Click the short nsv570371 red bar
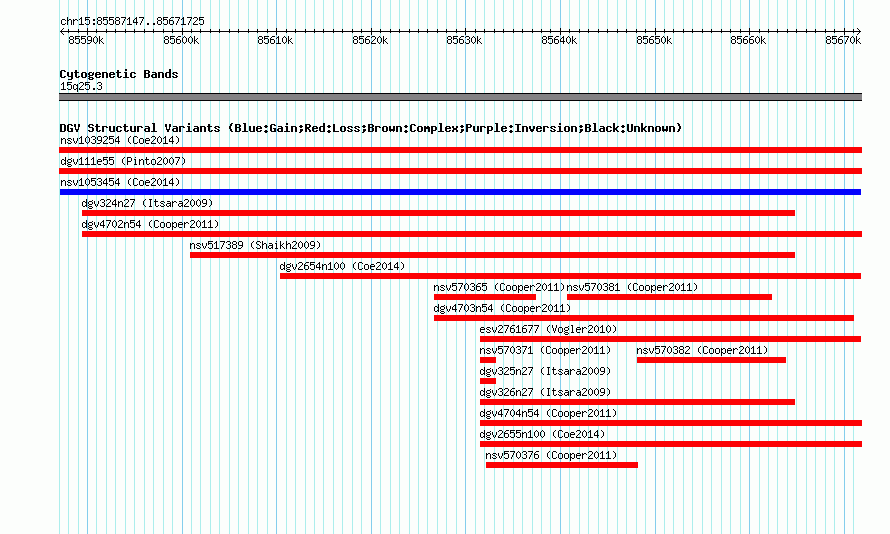 coord(488,360)
